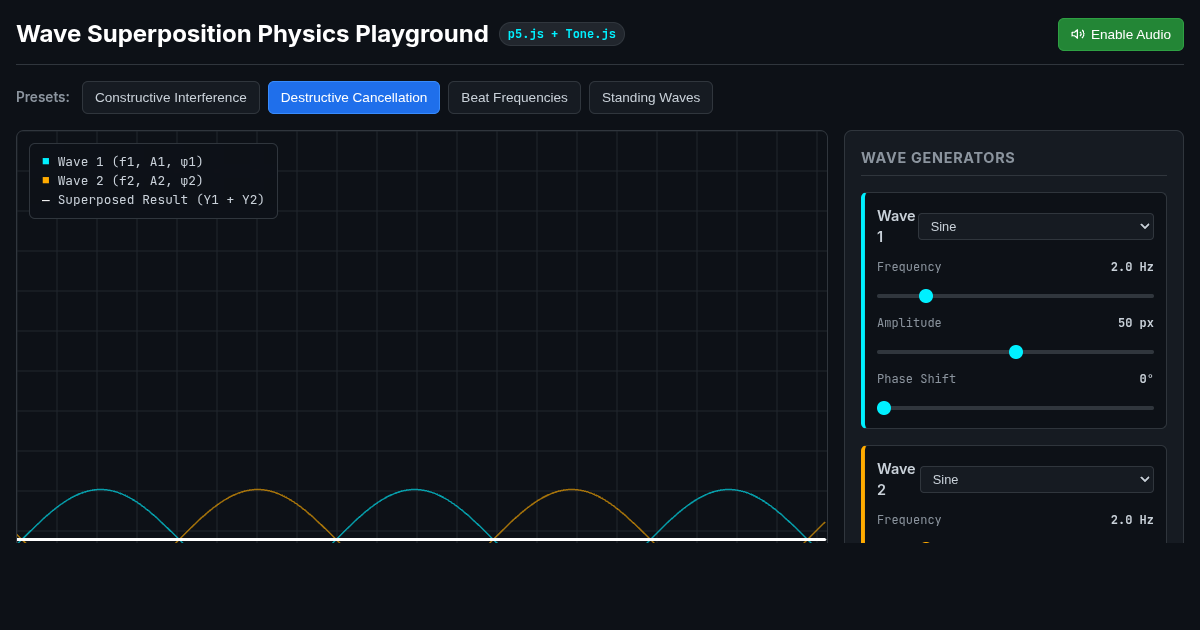Click the orange Wave 2 legend square
The image size is (1200, 630).
coord(46,180)
